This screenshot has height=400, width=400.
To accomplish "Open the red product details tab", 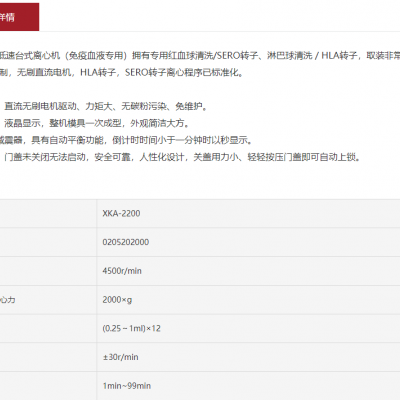I will pos(19,17).
